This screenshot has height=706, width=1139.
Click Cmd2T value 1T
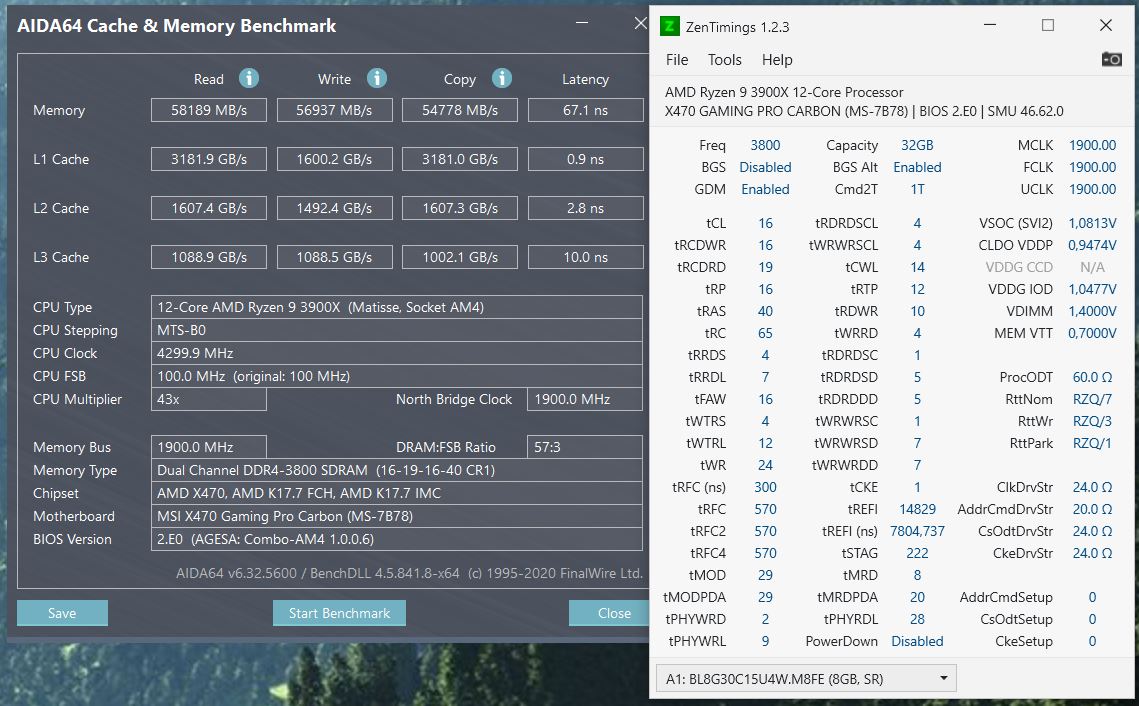coord(917,189)
